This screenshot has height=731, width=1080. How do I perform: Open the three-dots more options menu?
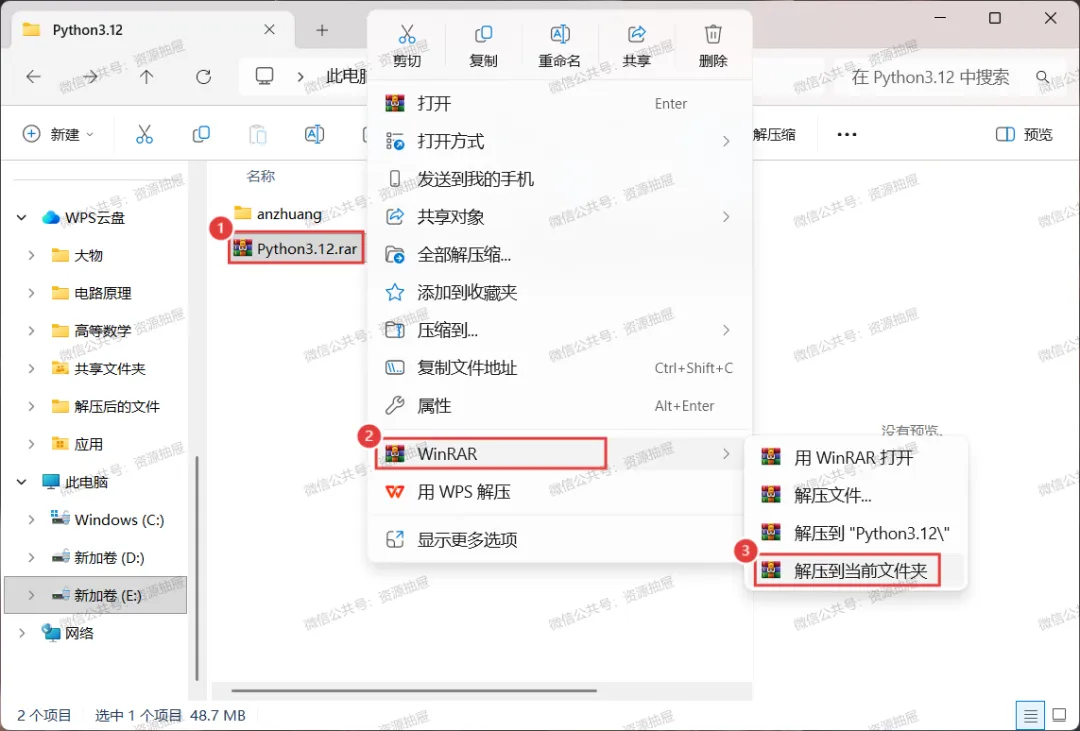847,134
